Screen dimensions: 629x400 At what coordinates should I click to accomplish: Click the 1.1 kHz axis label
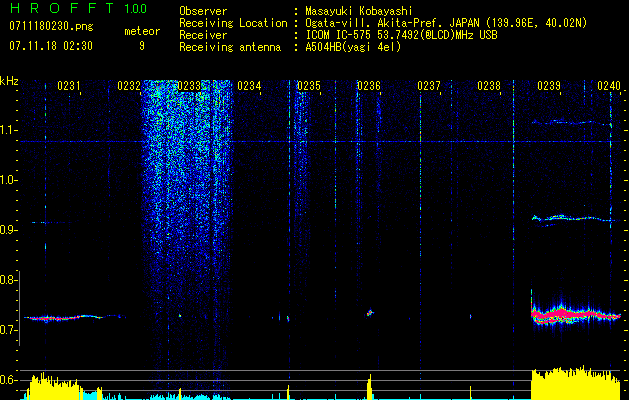pos(7,130)
